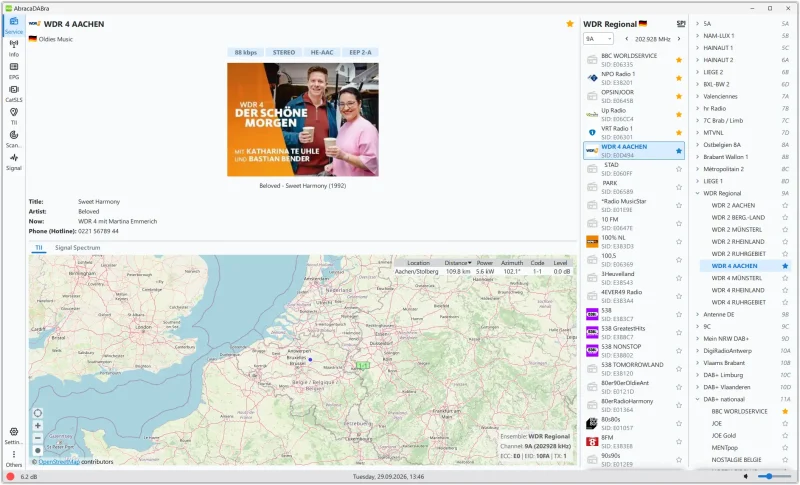Unfavorite BBC WORLDSERVICE in service list
This screenshot has width=800, height=485.
coord(679,60)
